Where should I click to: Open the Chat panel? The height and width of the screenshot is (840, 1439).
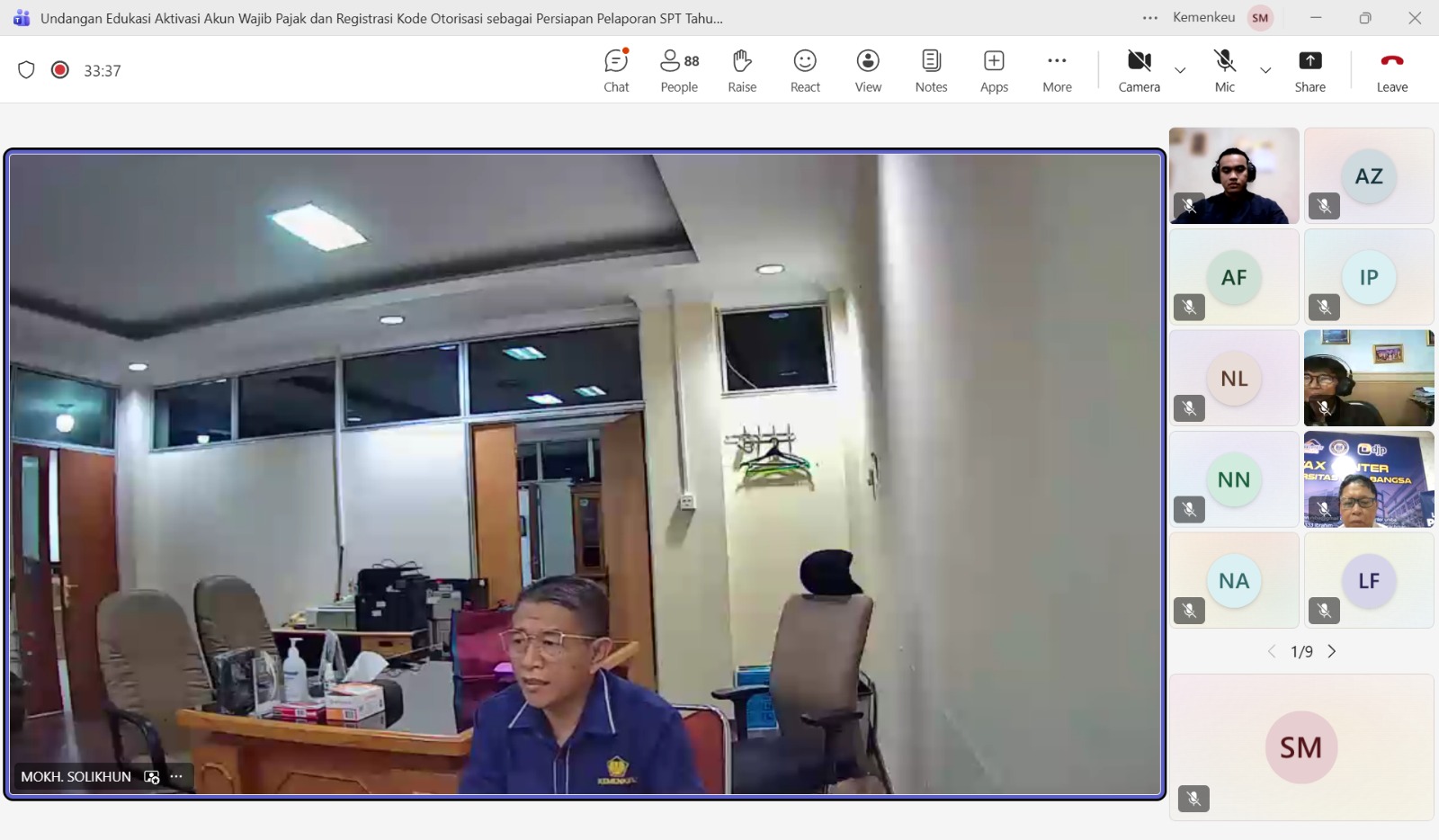coord(616,70)
